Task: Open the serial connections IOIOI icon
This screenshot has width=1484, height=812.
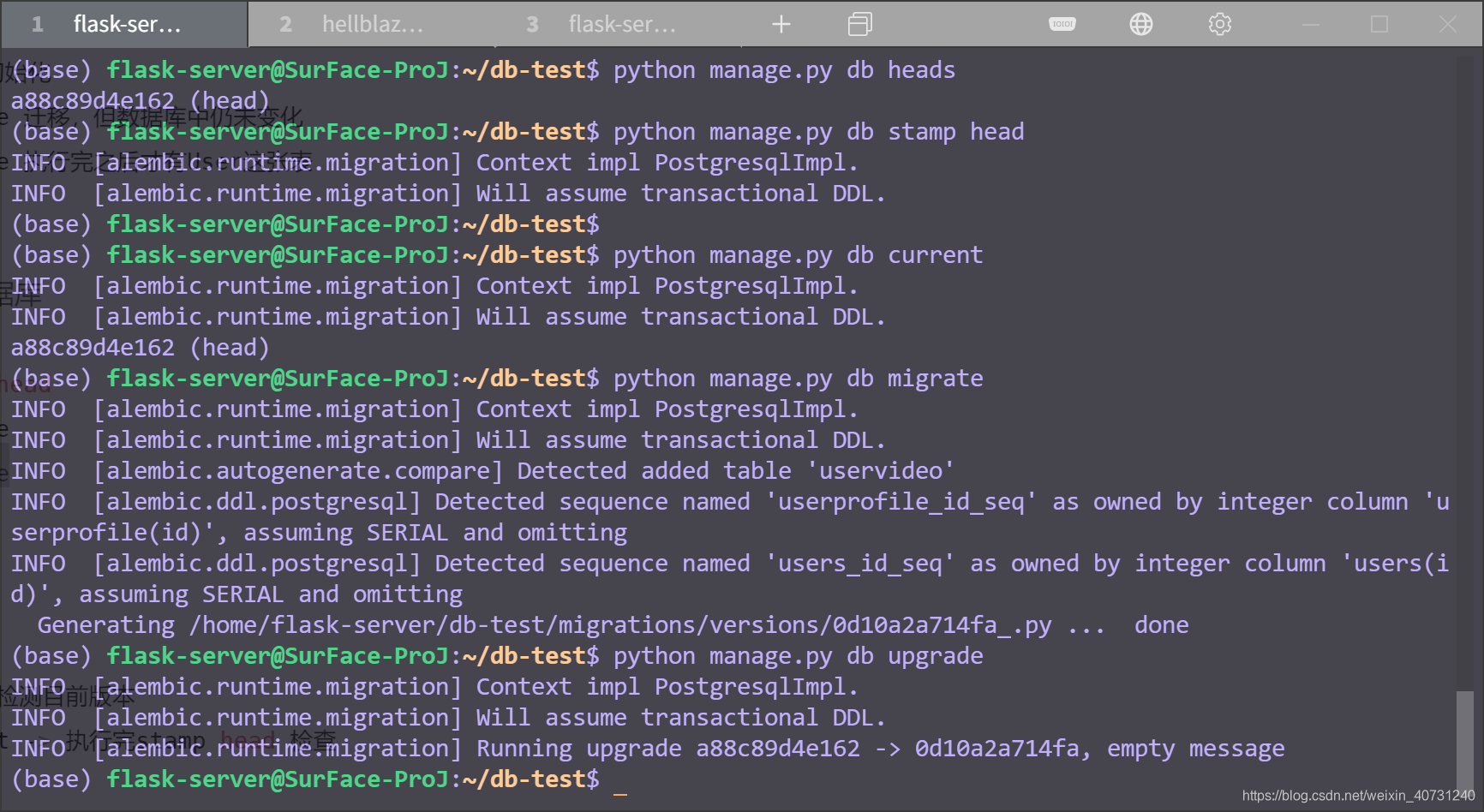Action: (x=1062, y=24)
